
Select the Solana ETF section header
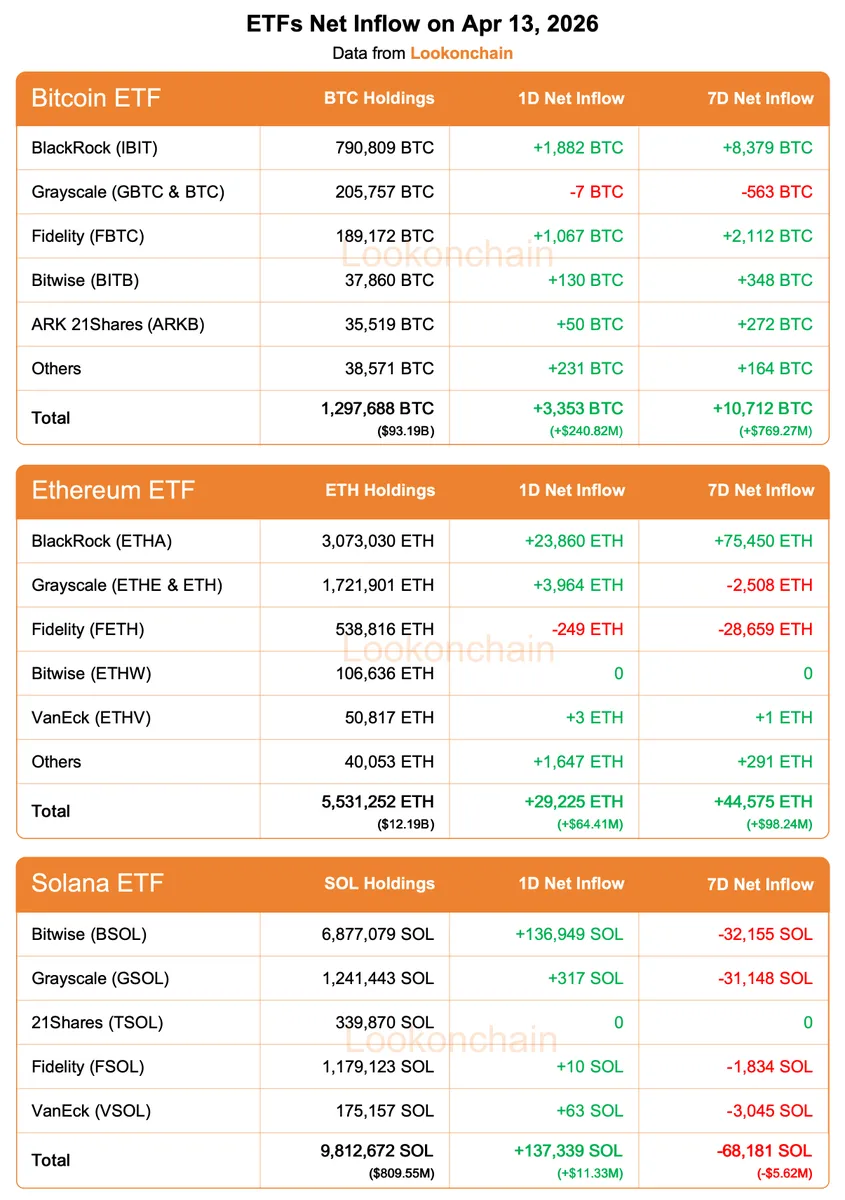click(97, 883)
